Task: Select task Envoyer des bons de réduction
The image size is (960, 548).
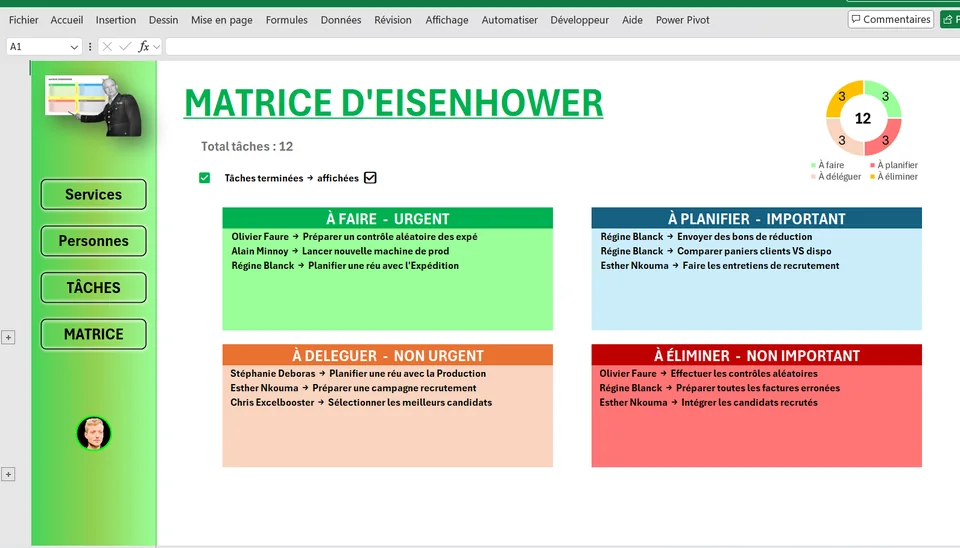Action: click(x=744, y=236)
